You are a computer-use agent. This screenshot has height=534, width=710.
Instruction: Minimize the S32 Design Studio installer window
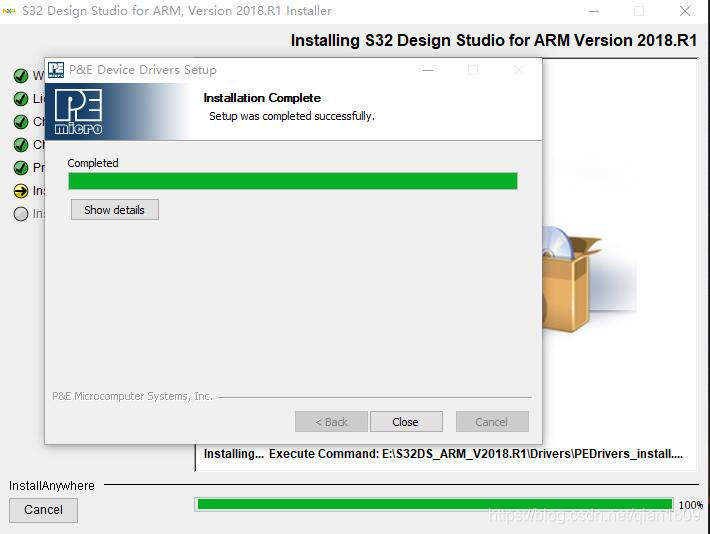pyautogui.click(x=593, y=11)
